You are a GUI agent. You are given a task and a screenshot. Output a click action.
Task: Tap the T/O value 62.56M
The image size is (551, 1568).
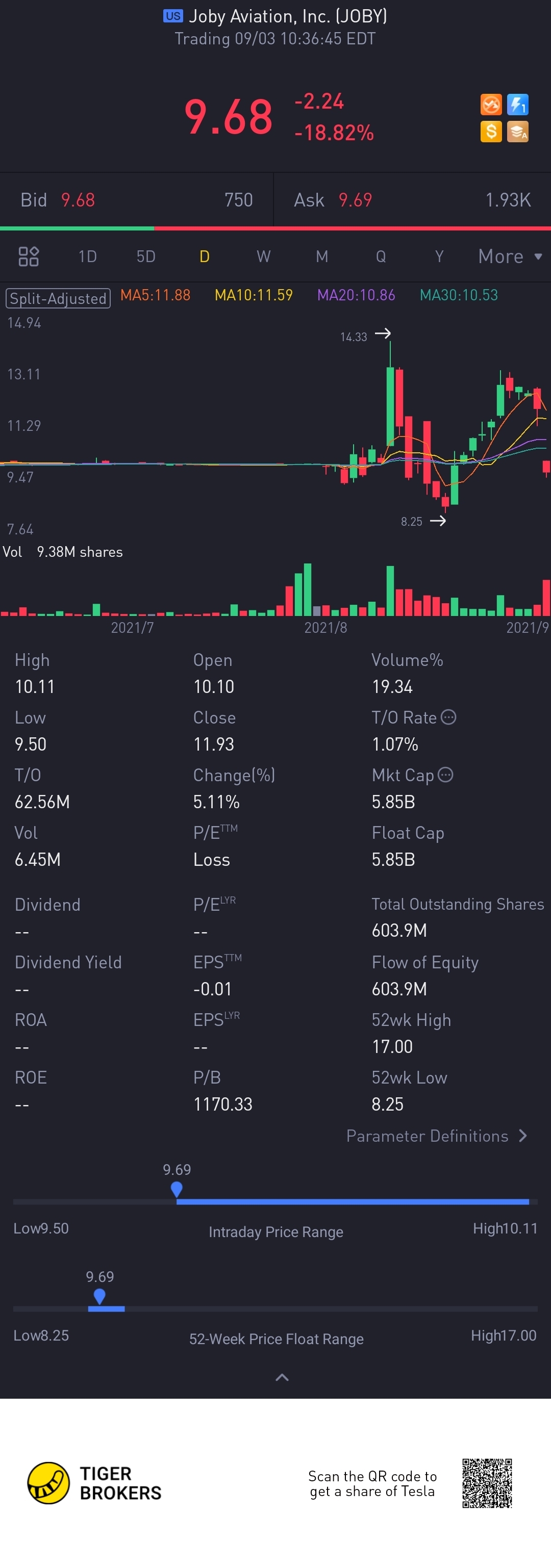point(42,801)
